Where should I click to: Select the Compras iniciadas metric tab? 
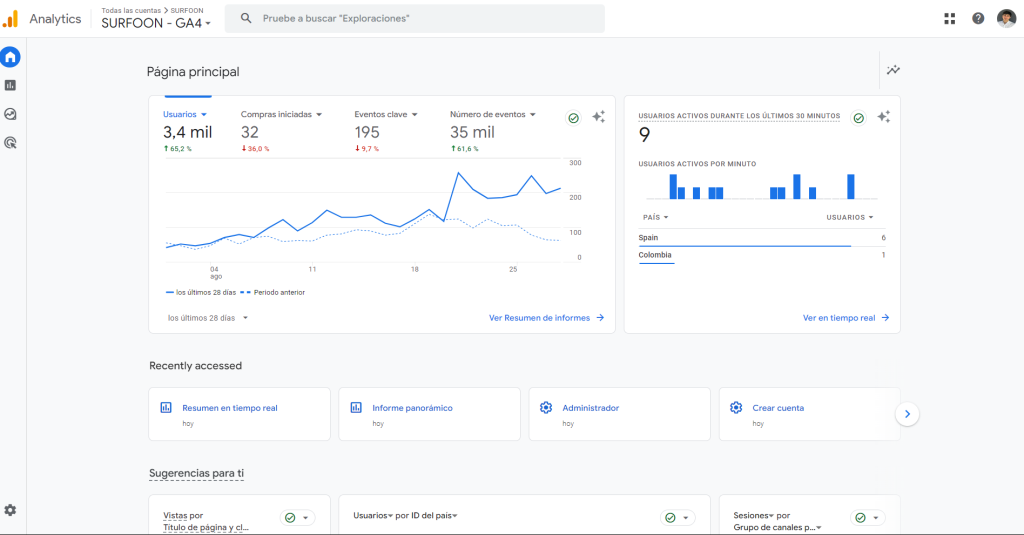281,115
